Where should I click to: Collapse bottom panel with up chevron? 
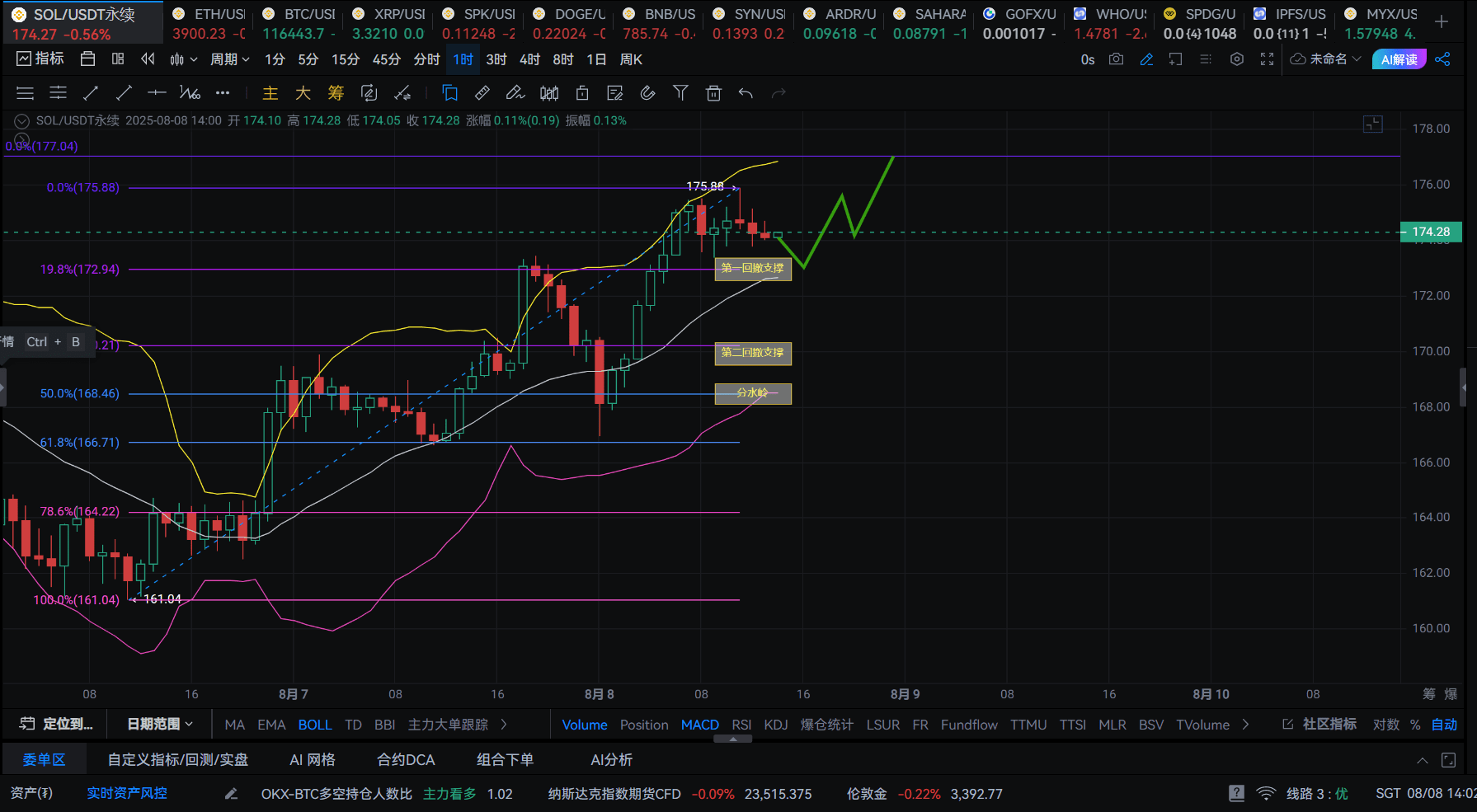pyautogui.click(x=1423, y=760)
